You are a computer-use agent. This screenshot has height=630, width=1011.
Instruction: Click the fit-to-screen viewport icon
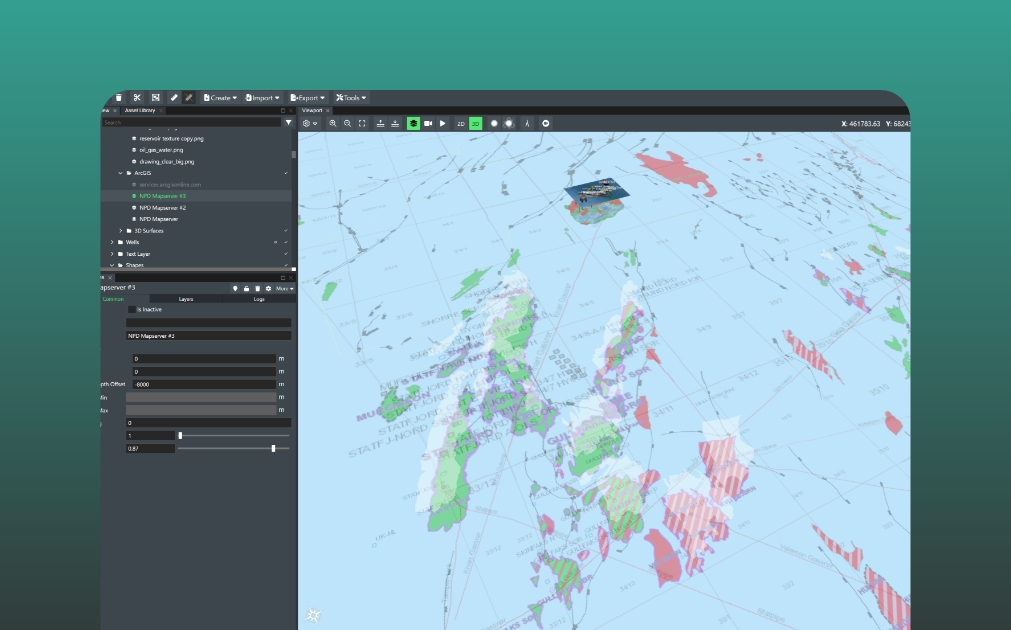tap(362, 123)
